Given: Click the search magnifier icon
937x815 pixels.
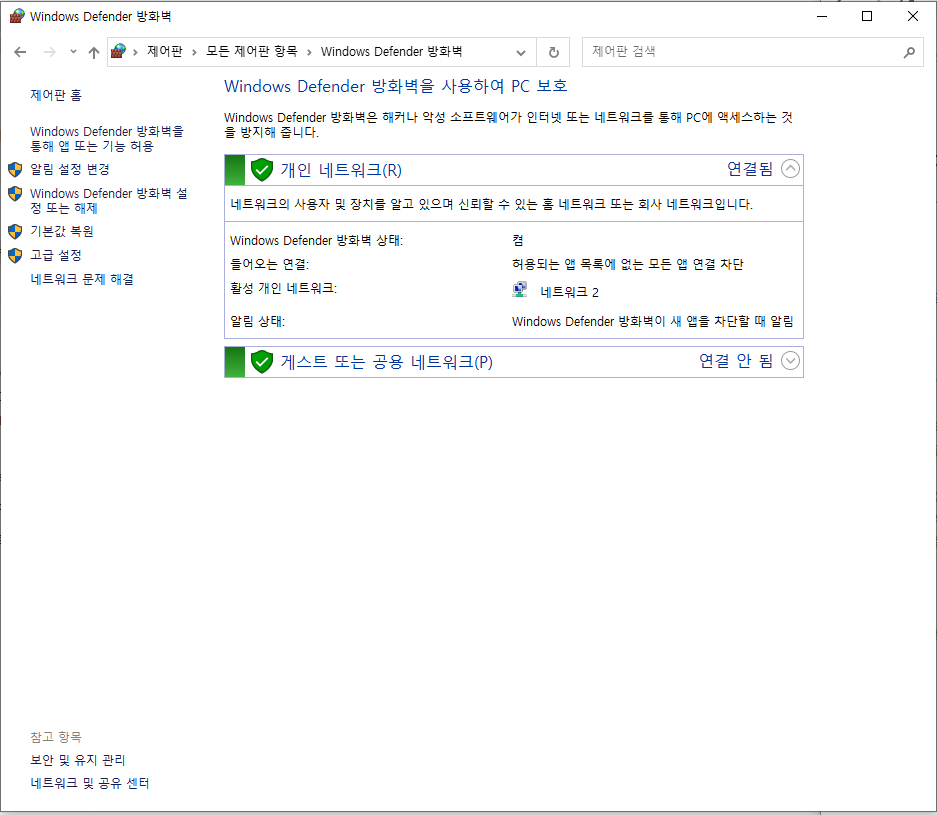Looking at the screenshot, I should (909, 52).
